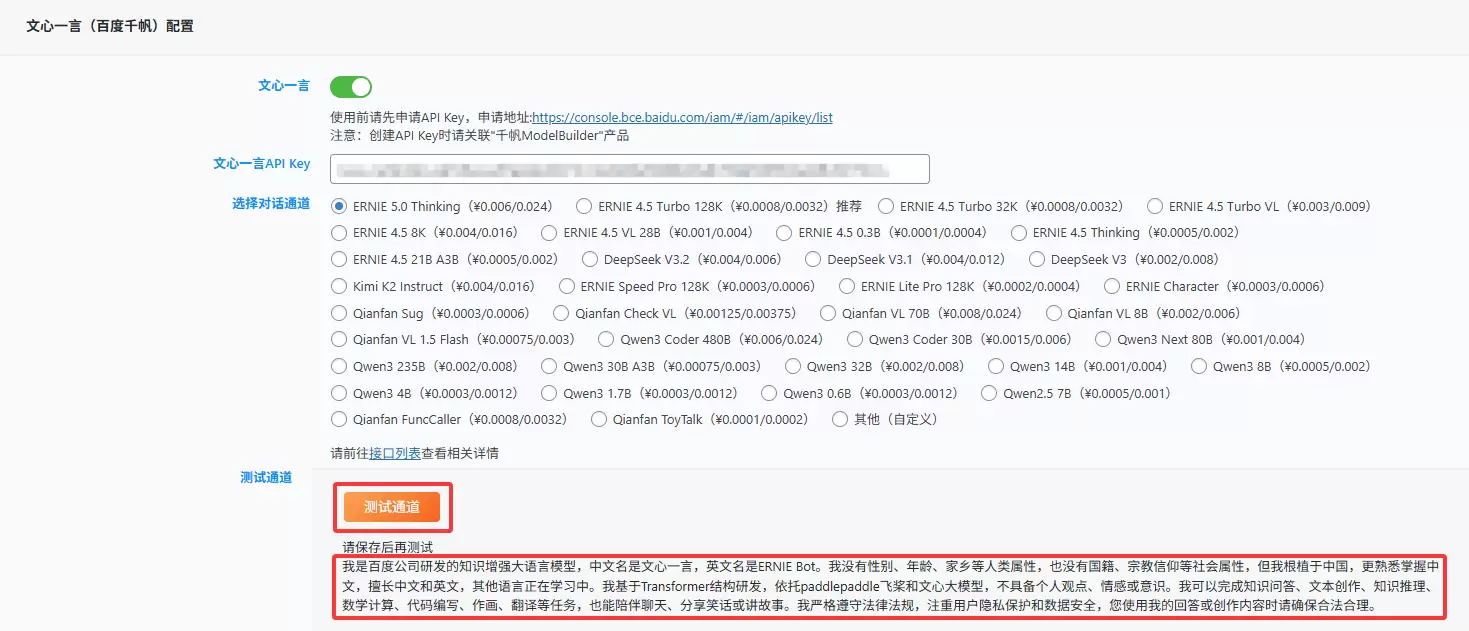1469x631 pixels.
Task: Select the Qwen3 Coder 480B model
Action: (x=605, y=337)
